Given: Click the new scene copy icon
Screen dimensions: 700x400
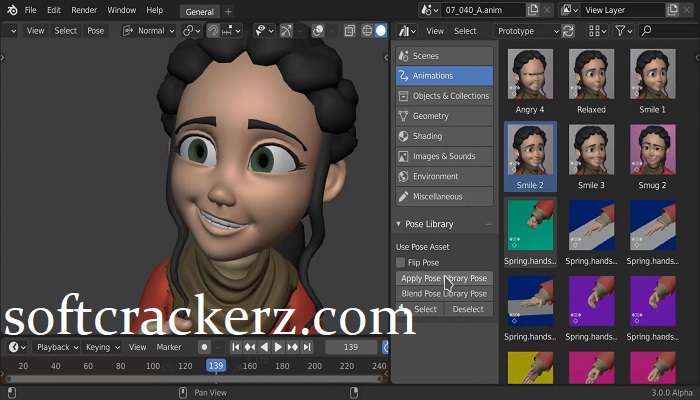Looking at the screenshot, I should click(533, 10).
